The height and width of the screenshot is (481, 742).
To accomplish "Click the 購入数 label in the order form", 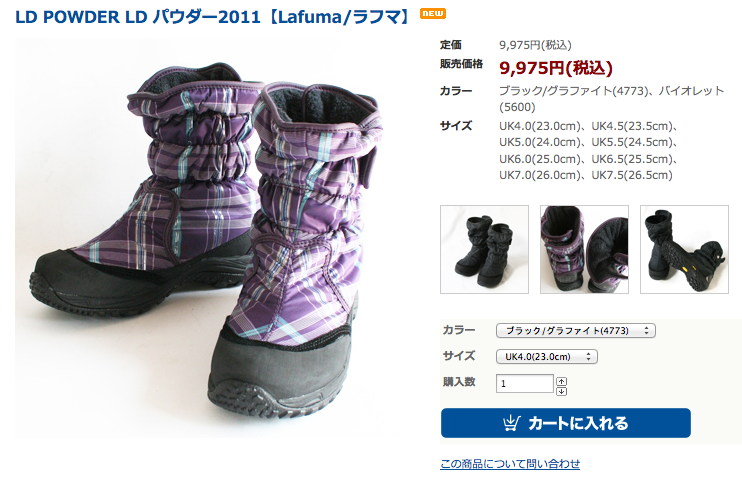I will [x=459, y=382].
